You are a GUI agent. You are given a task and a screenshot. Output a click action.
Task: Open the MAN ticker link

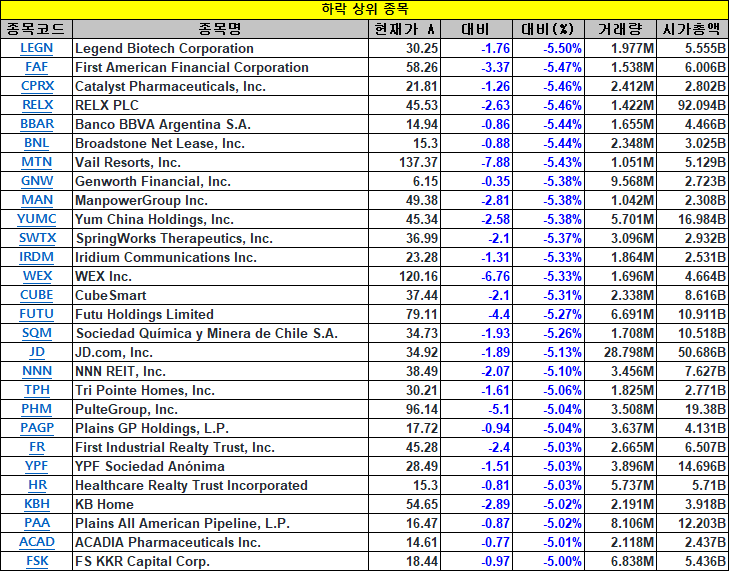[x=37, y=200]
